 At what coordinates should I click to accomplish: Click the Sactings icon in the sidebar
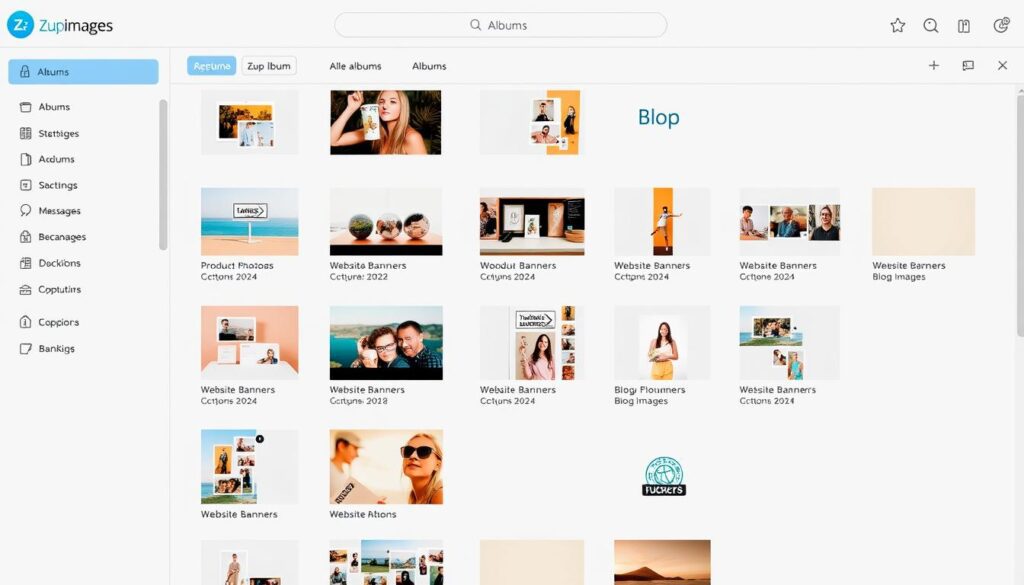pyautogui.click(x=25, y=185)
